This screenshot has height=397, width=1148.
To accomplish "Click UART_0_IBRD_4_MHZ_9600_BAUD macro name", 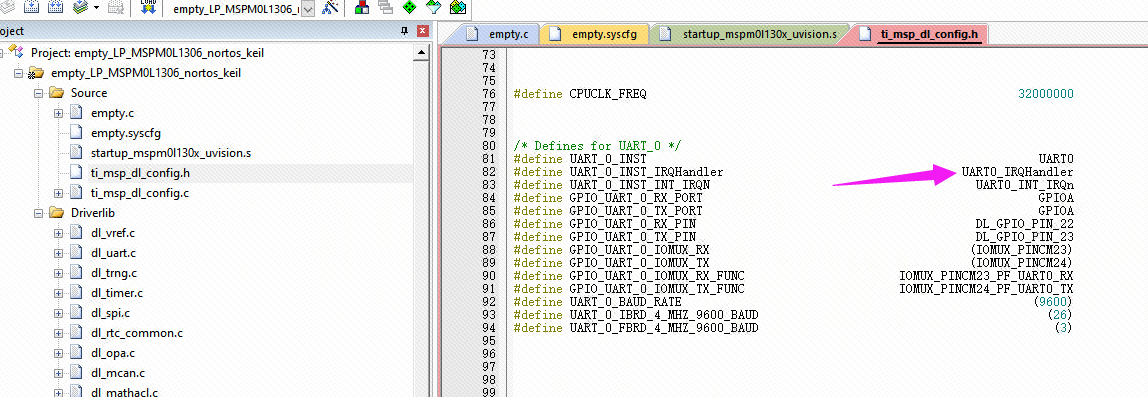I will click(x=663, y=315).
